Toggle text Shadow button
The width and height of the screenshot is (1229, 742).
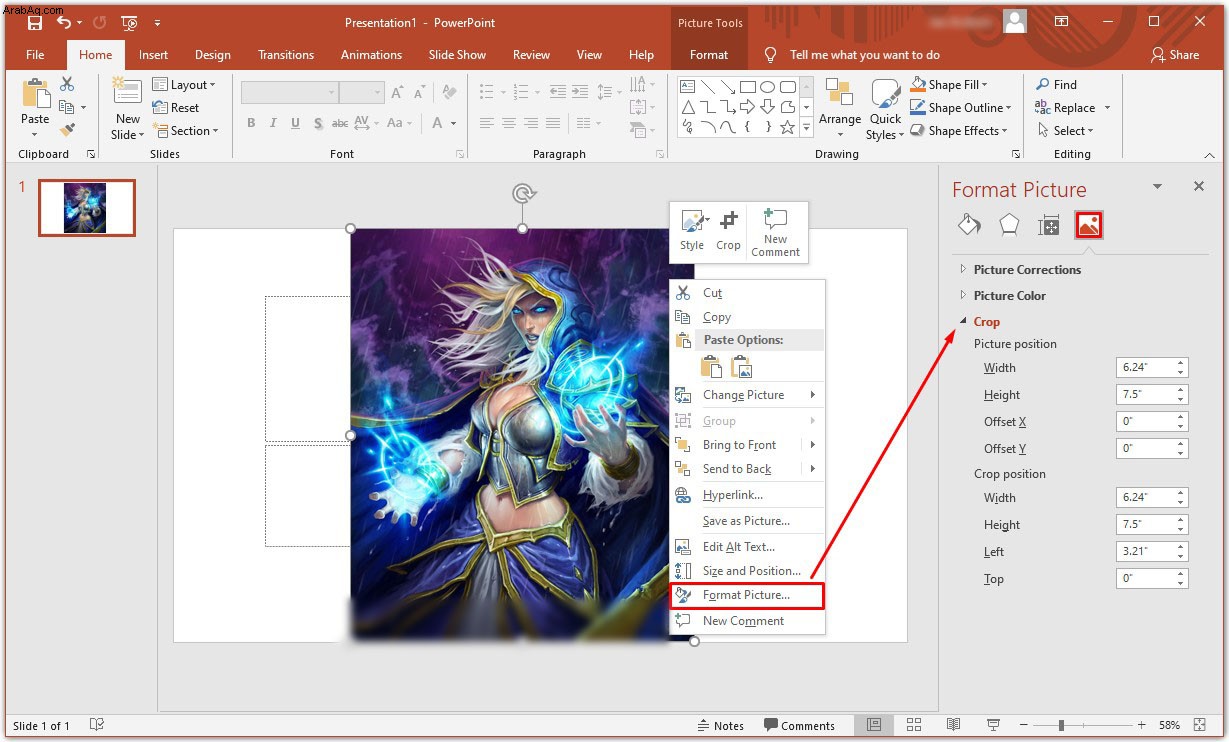(x=318, y=123)
